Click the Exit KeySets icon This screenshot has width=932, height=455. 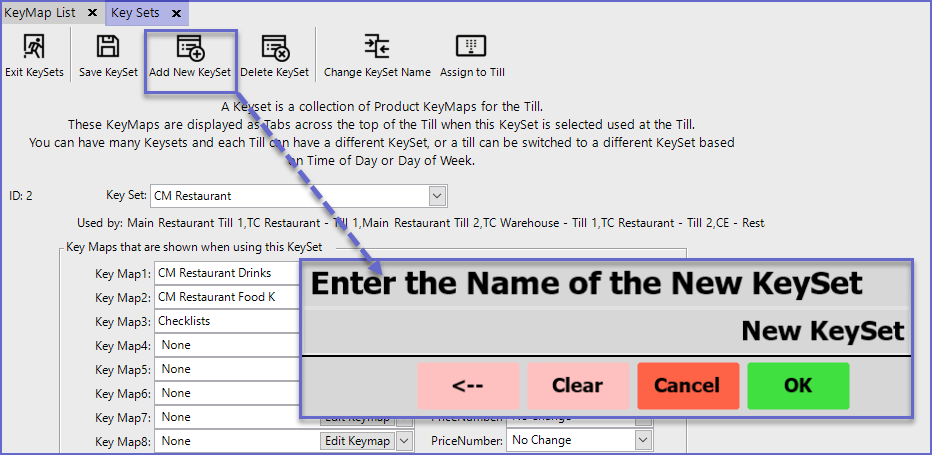pos(34,47)
